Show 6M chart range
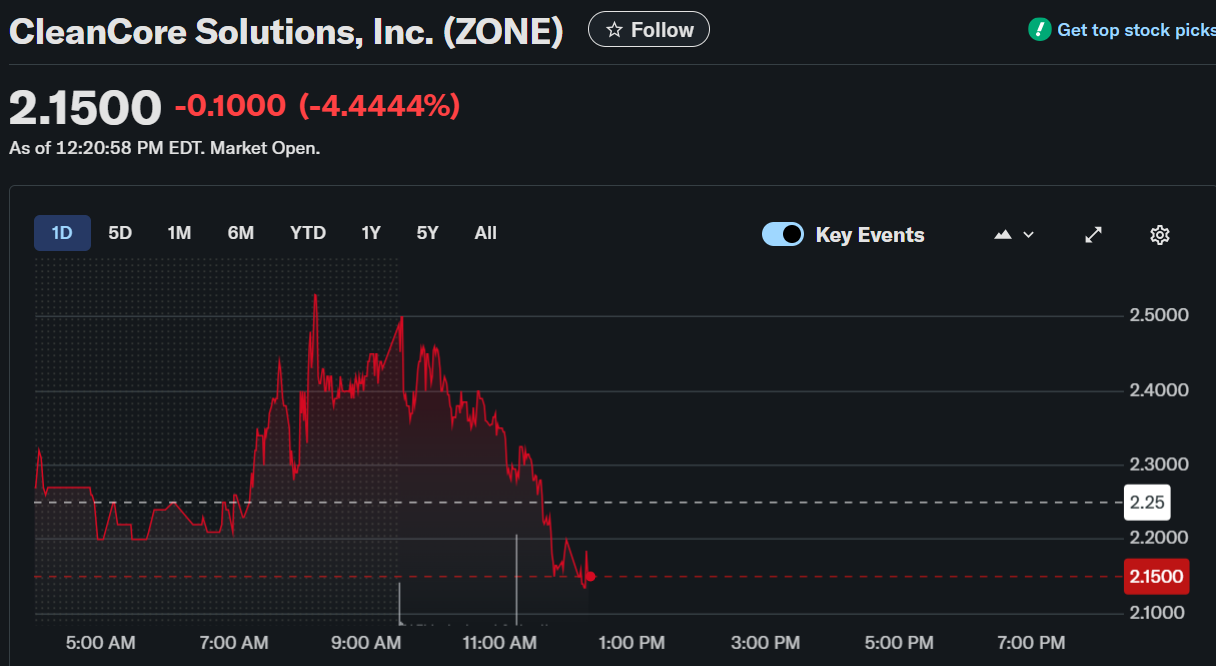 coord(241,233)
